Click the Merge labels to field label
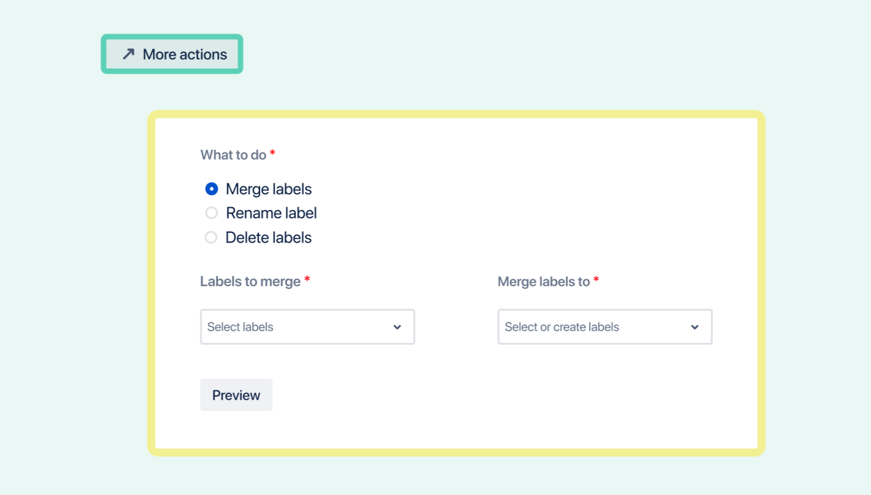 [x=543, y=282]
